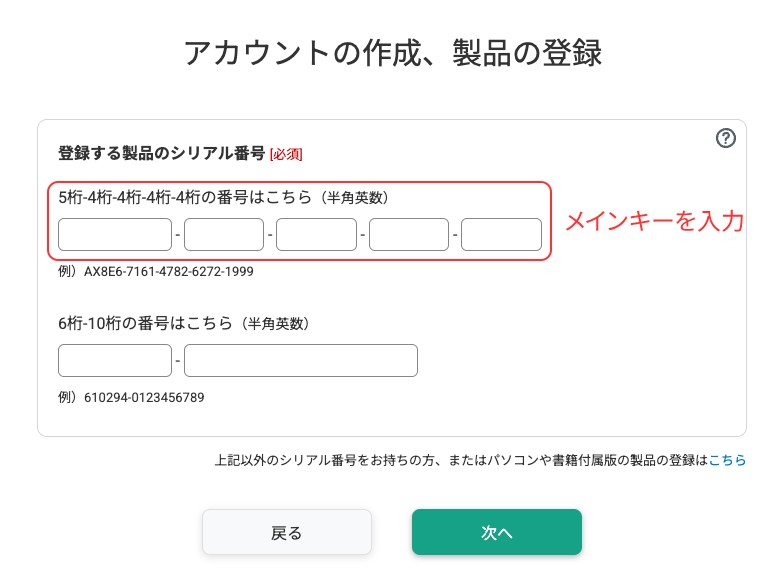Image resolution: width=783 pixels, height=583 pixels.
Task: Focus the last box of the five-part serial
Action: (501, 234)
